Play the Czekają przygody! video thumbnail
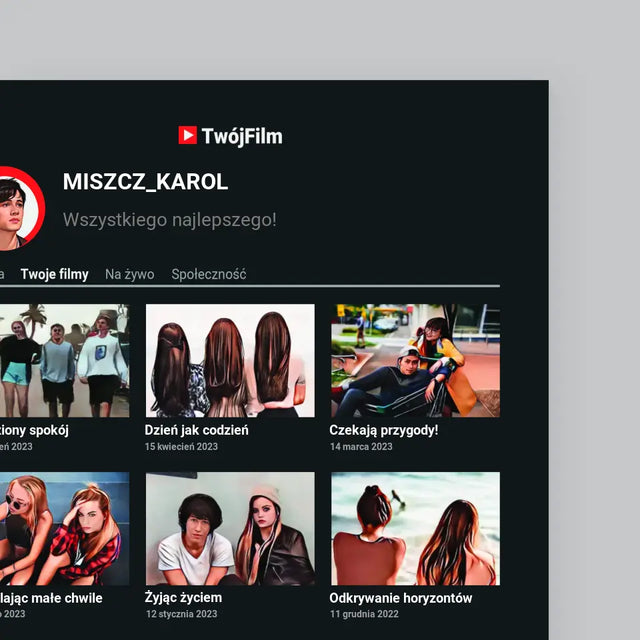The image size is (640, 640). tap(415, 360)
